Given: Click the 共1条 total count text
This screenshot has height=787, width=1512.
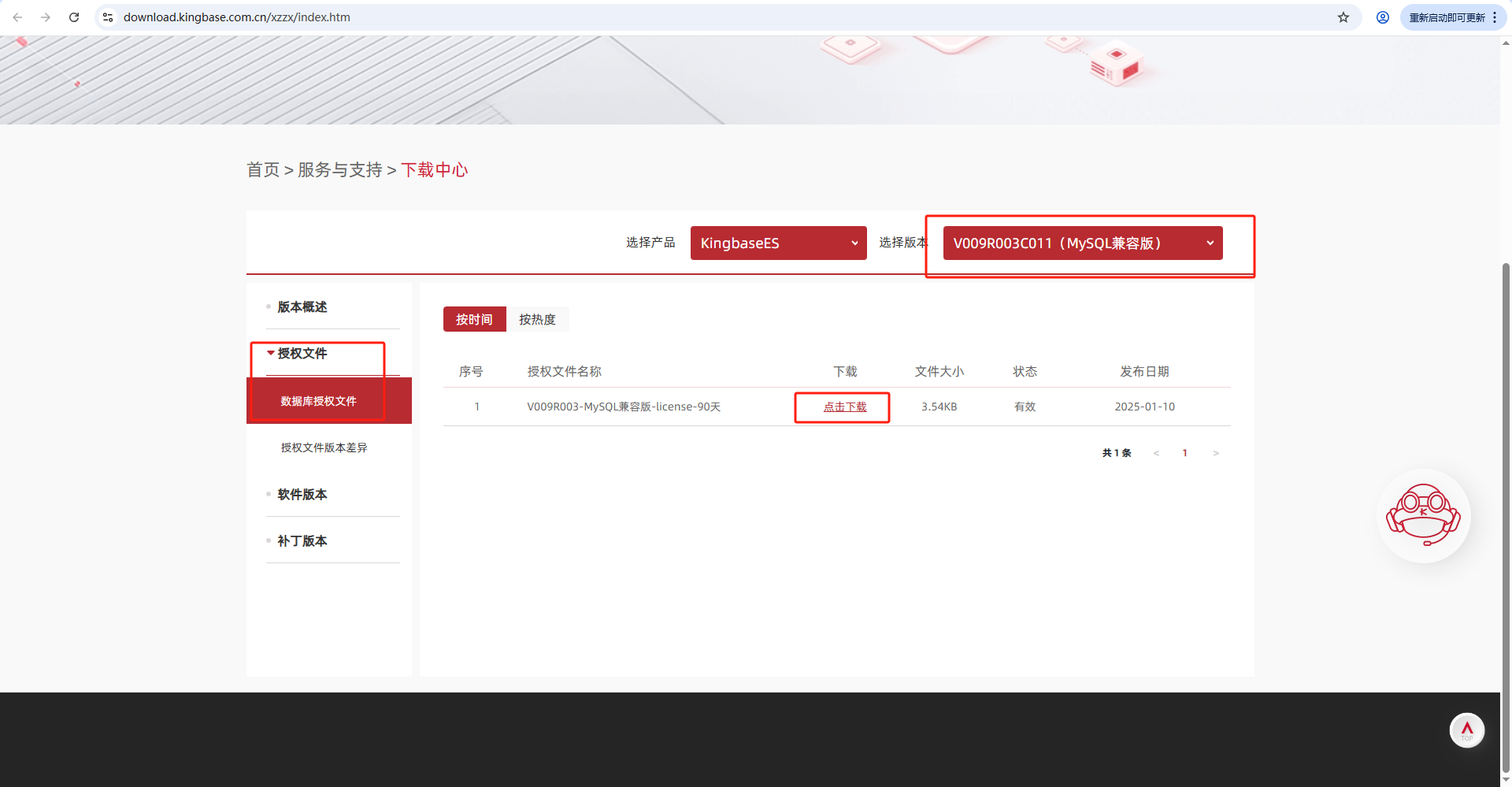Looking at the screenshot, I should 1117,453.
